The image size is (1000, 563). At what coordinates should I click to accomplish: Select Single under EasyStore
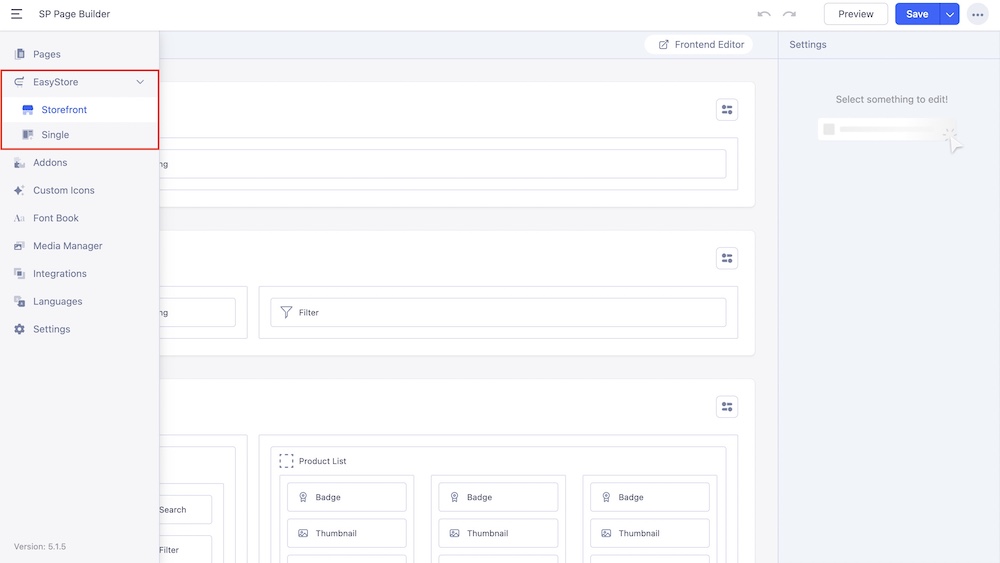click(55, 135)
